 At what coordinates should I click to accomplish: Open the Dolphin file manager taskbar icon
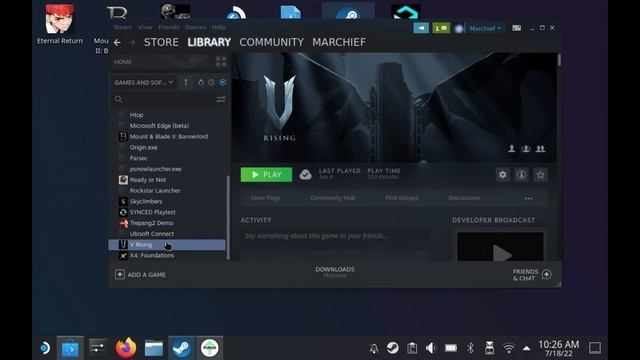coord(154,349)
